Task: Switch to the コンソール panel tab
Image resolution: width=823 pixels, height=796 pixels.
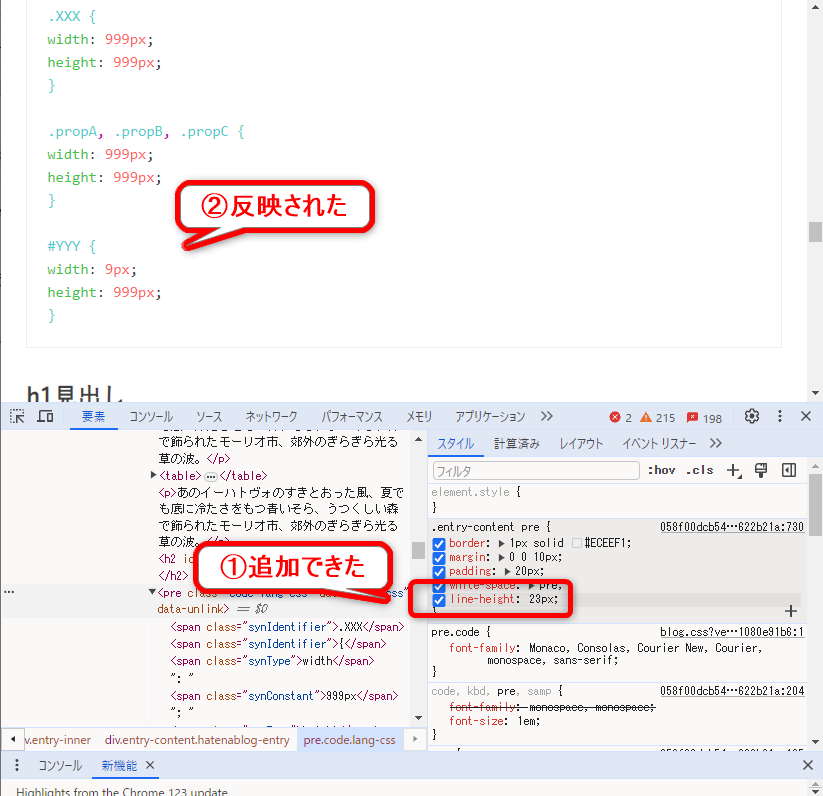Action: point(151,417)
